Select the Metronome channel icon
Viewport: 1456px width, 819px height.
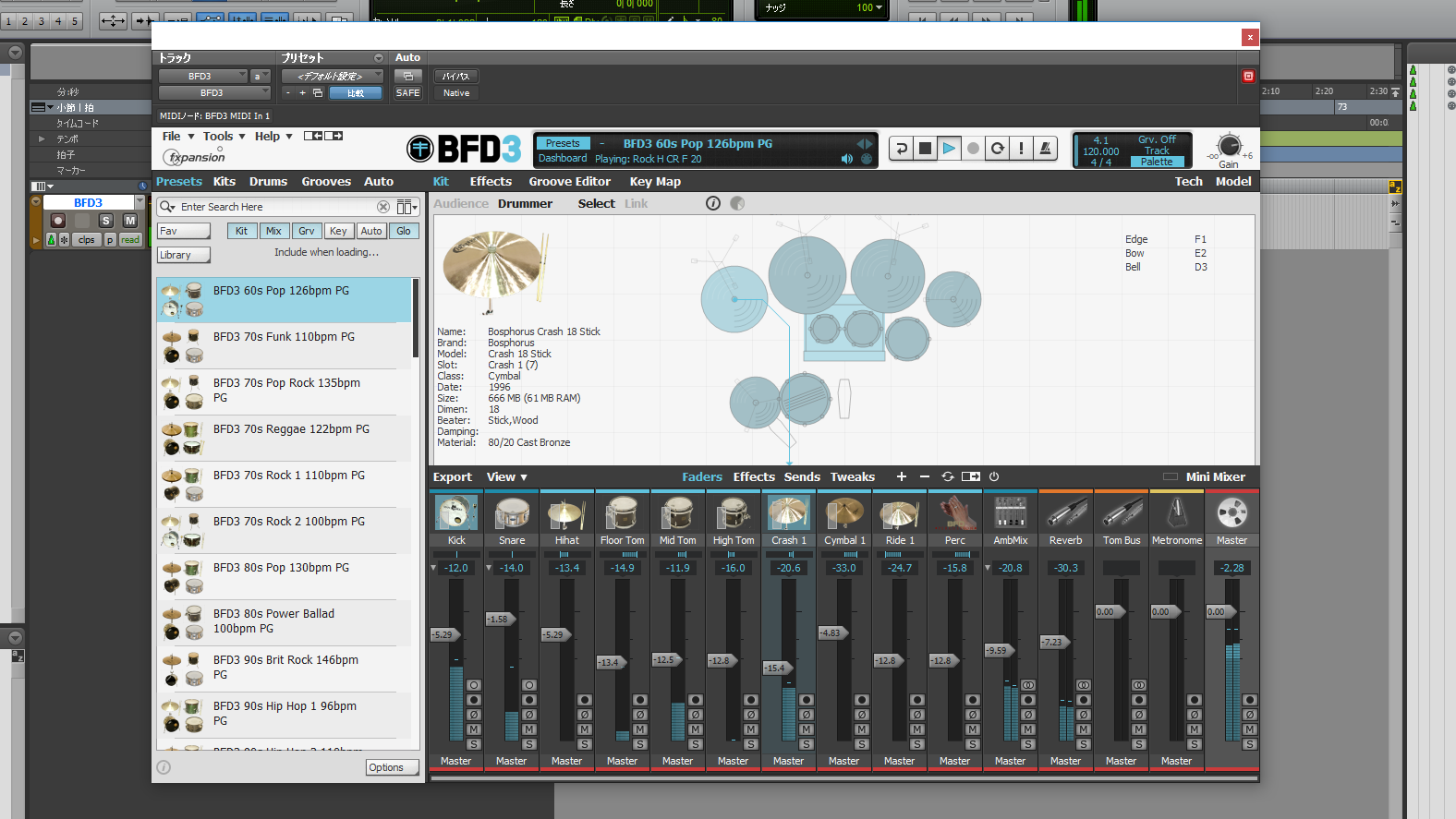[1177, 512]
